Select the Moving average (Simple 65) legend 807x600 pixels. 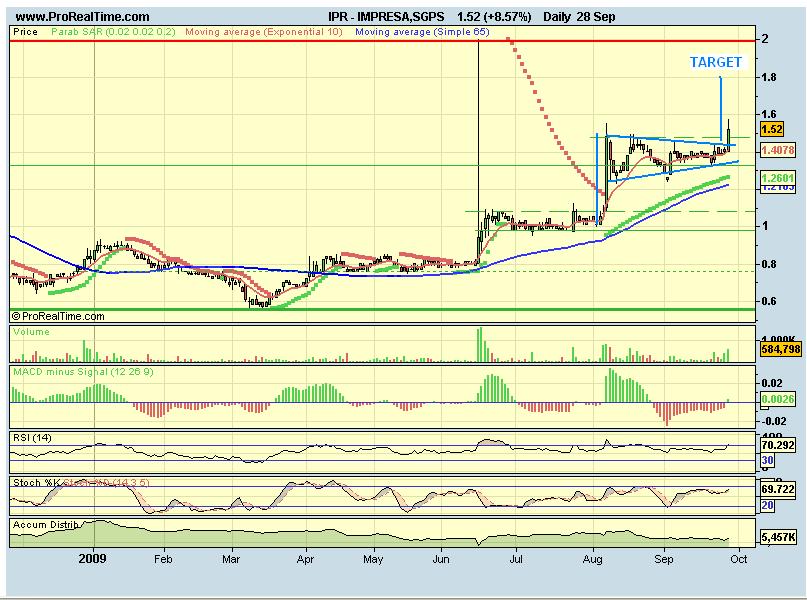(x=422, y=32)
